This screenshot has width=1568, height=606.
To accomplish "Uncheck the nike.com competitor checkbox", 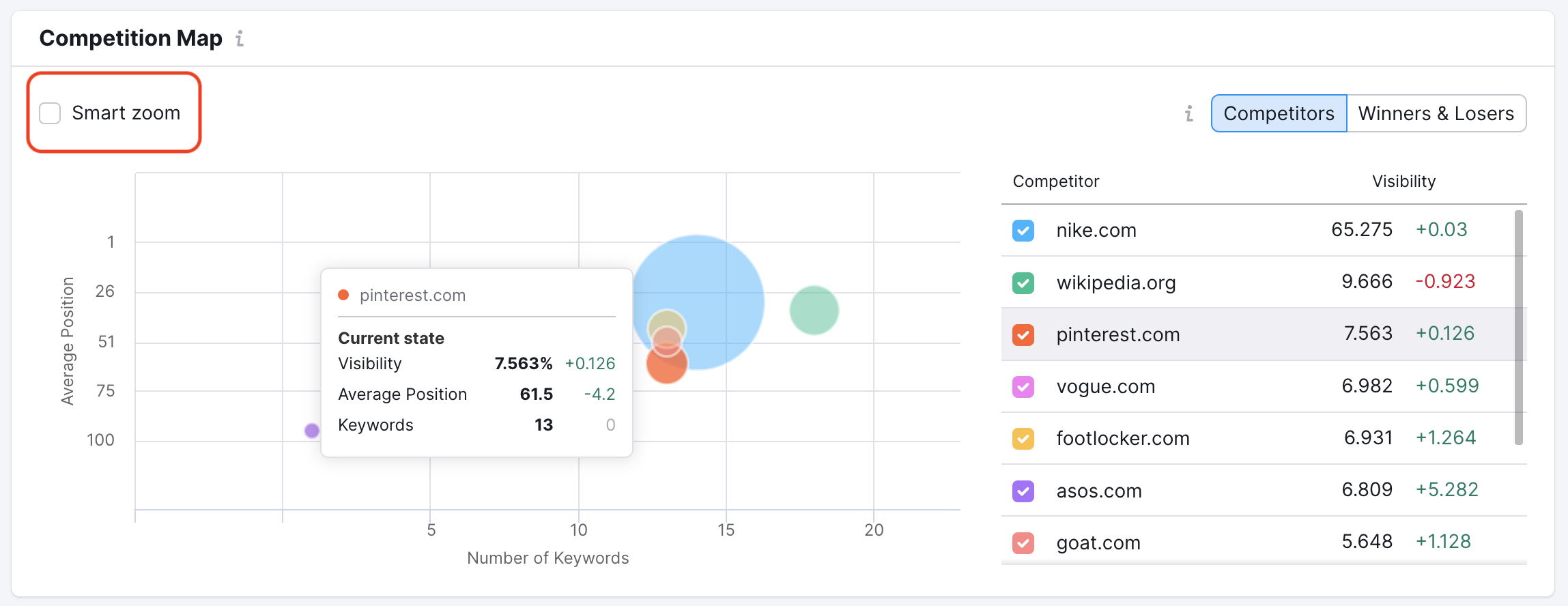I will pos(1023,231).
